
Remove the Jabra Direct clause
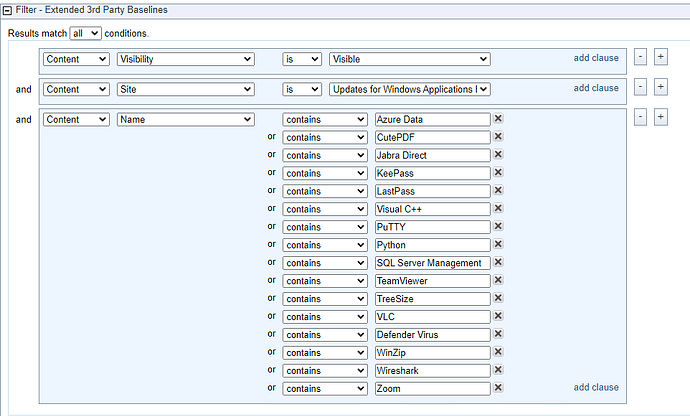click(498, 155)
